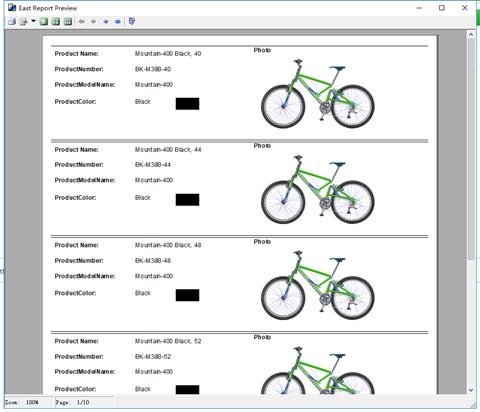480x412 pixels.
Task: Go to the next page arrow
Action: tap(106, 22)
